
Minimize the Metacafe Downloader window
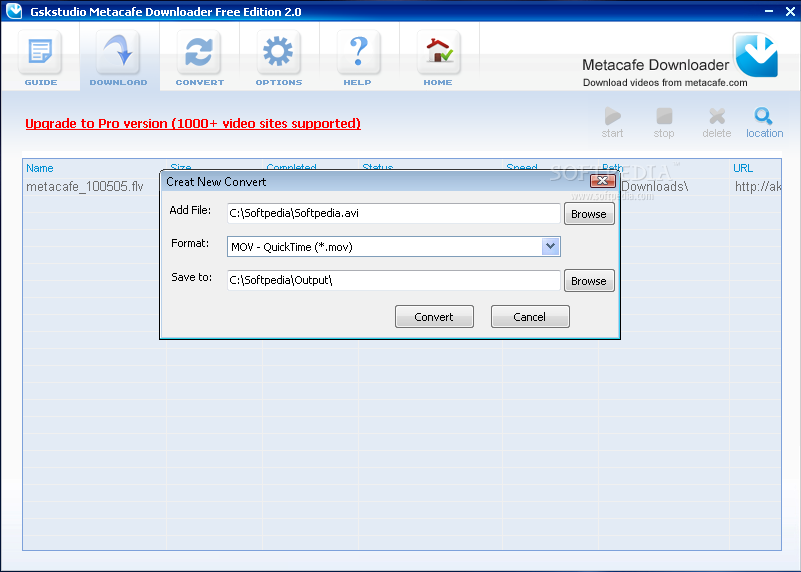click(769, 11)
